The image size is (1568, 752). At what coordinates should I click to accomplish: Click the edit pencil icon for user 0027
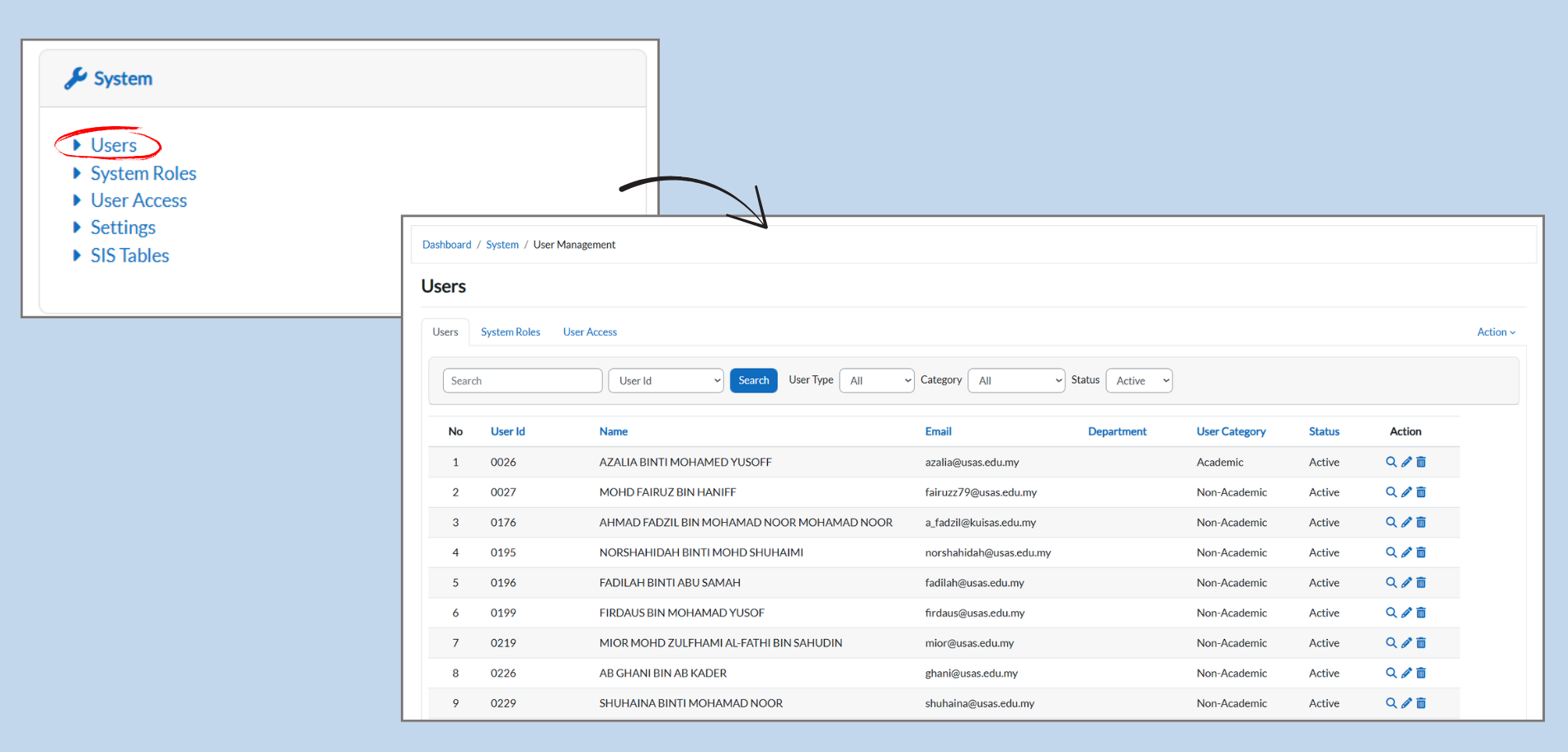(x=1406, y=492)
